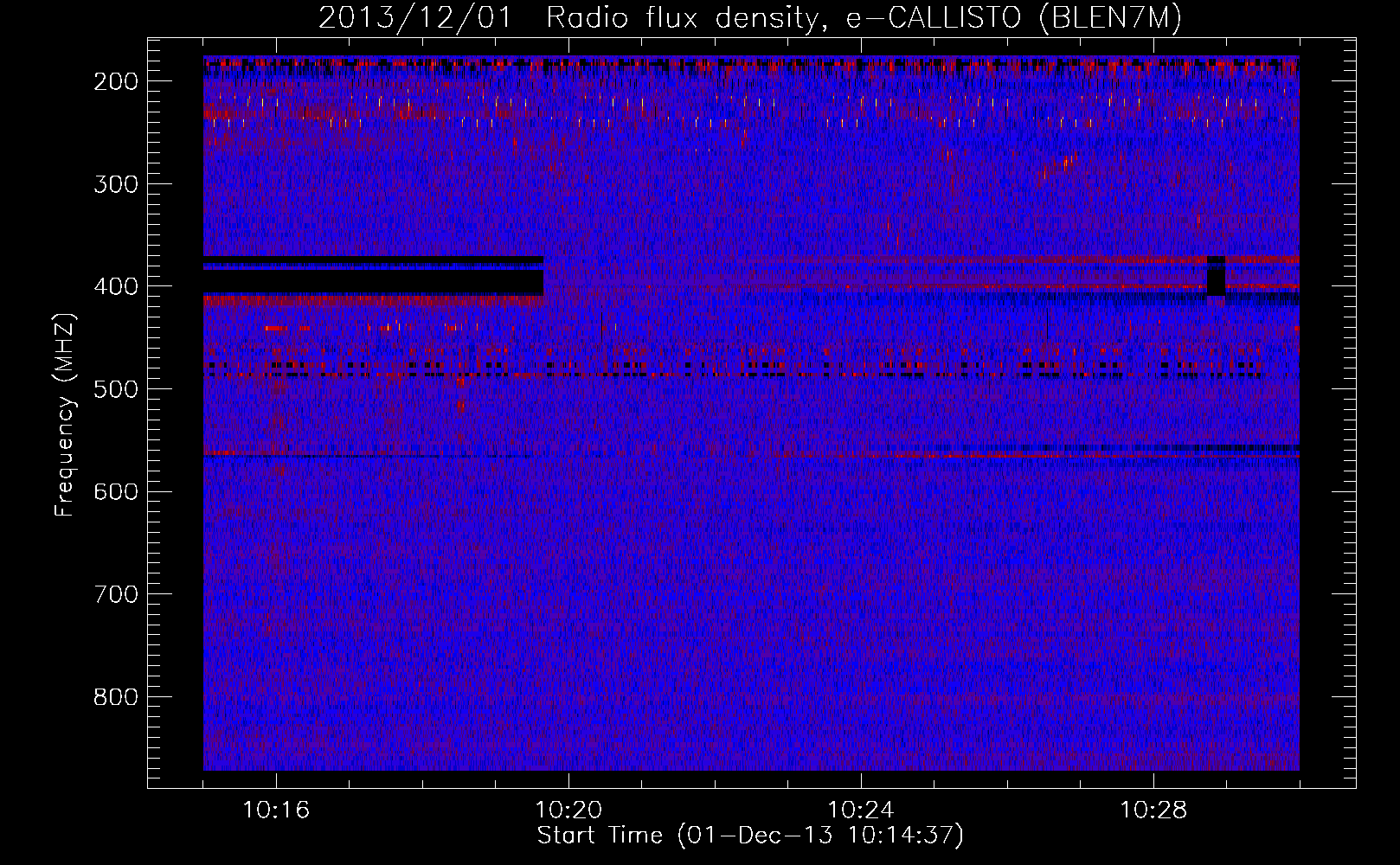Click the plot title "2013/12/01 Radio flux density, e-CALLISTO (BLEN7M)"
Screen dimensions: 1400x865
pyautogui.click(x=749, y=17)
